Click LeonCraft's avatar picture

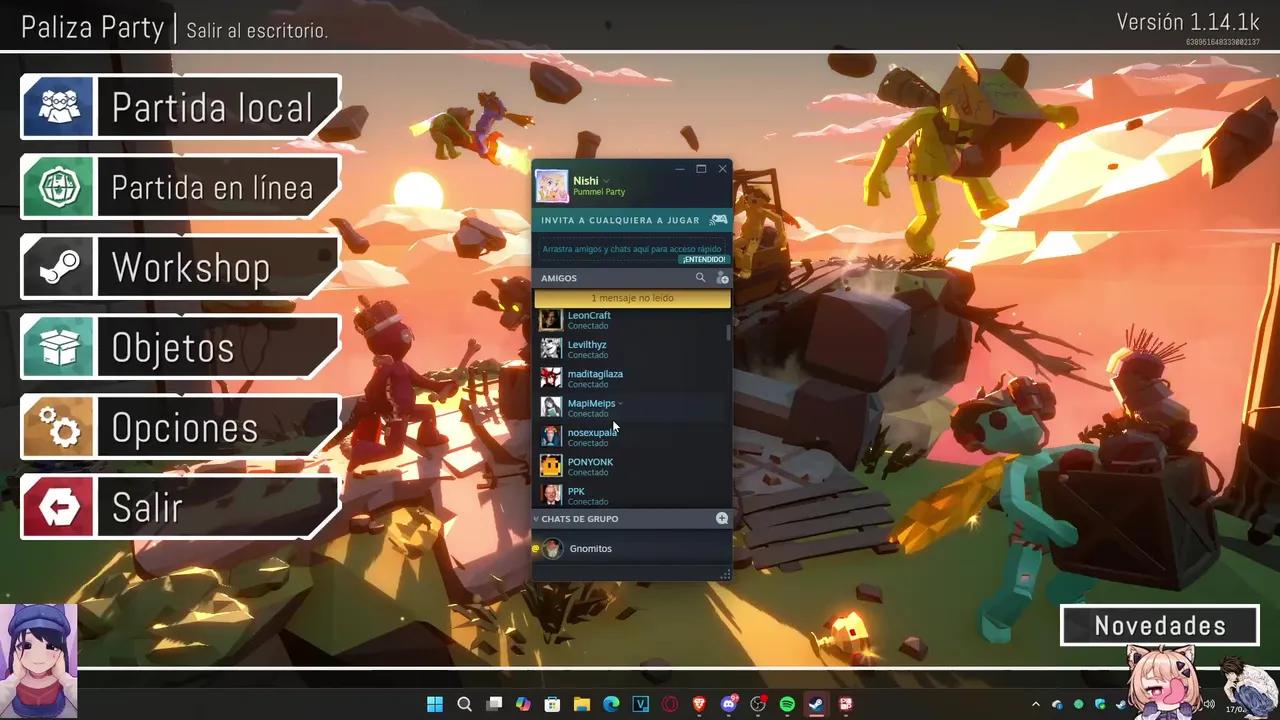pyautogui.click(x=551, y=320)
